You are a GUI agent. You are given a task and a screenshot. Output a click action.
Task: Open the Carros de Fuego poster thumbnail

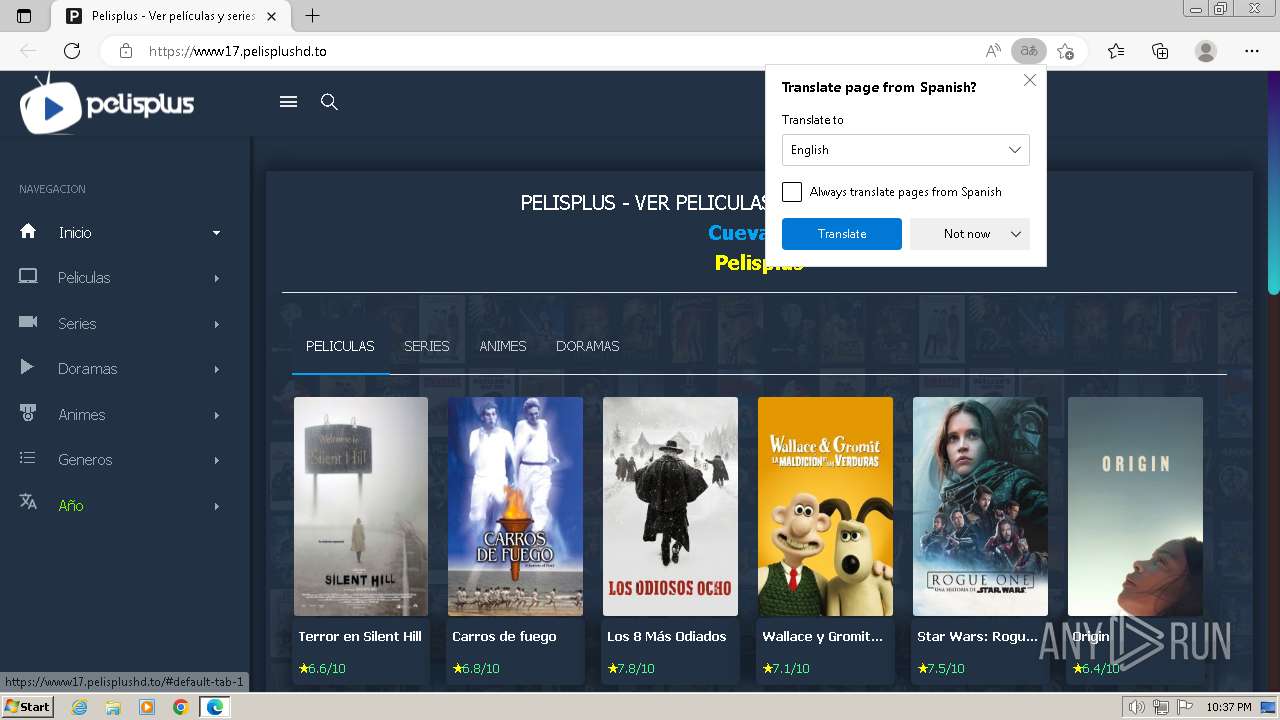(515, 506)
